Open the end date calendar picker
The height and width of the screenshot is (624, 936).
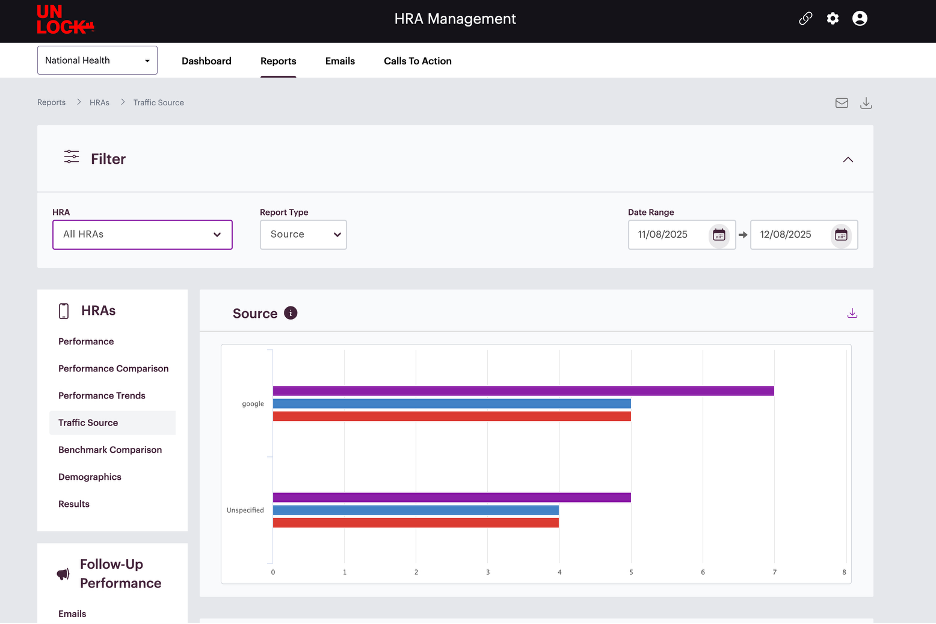841,235
